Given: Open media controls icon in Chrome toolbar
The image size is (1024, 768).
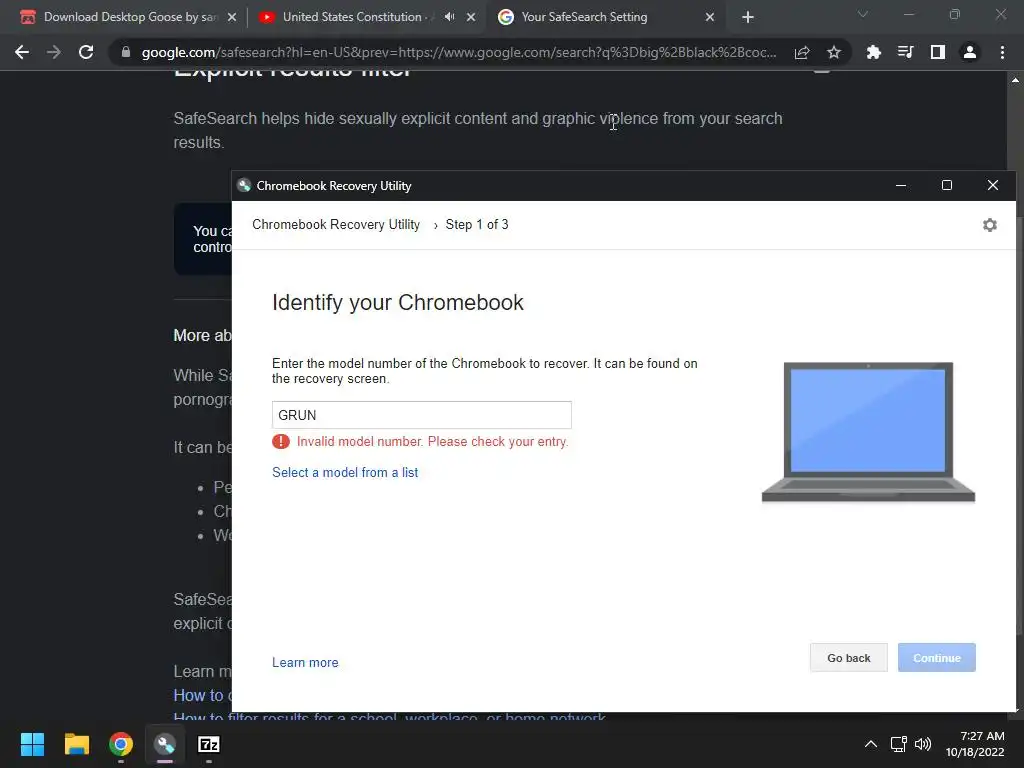Looking at the screenshot, I should (x=906, y=52).
